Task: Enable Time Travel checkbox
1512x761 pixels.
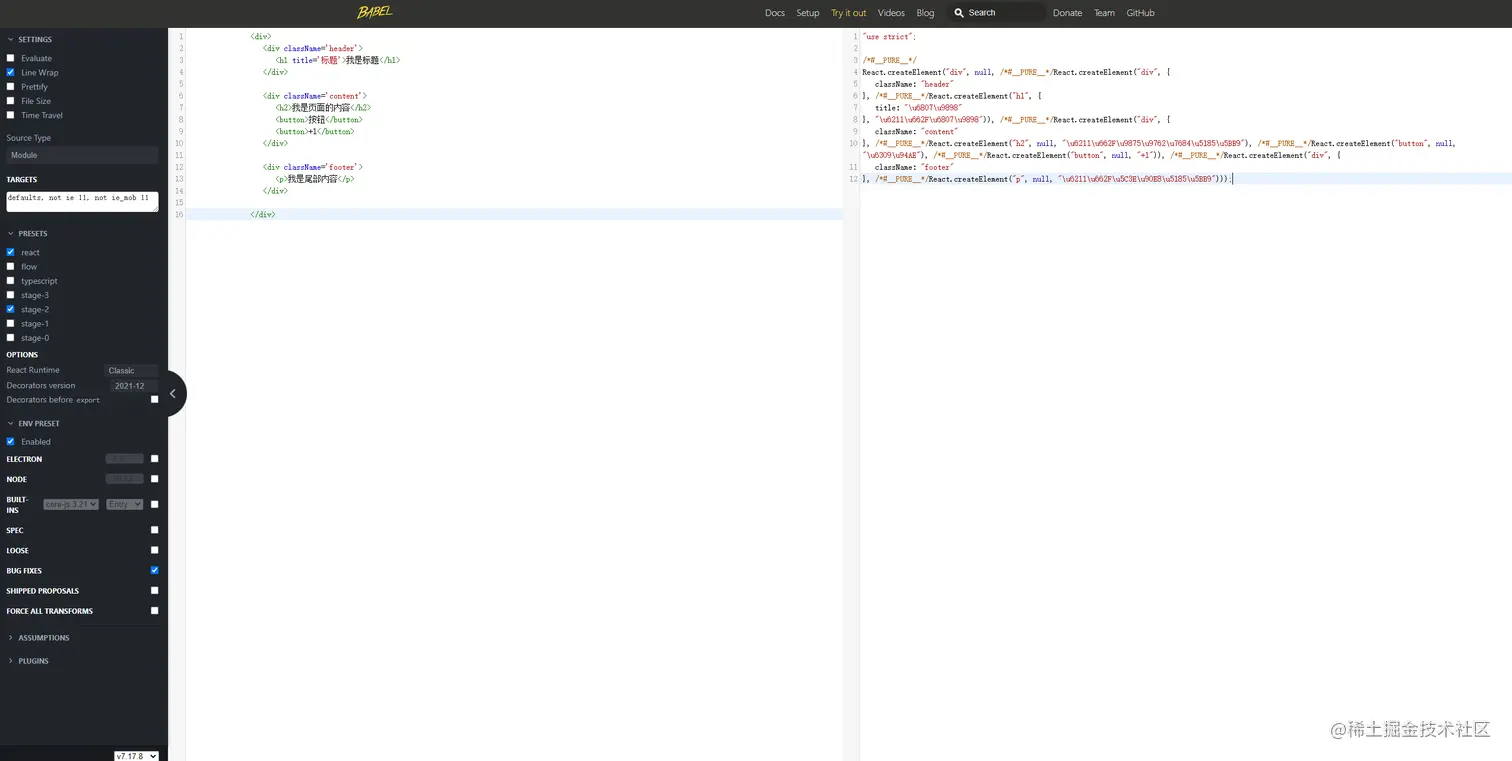Action: pyautogui.click(x=11, y=115)
